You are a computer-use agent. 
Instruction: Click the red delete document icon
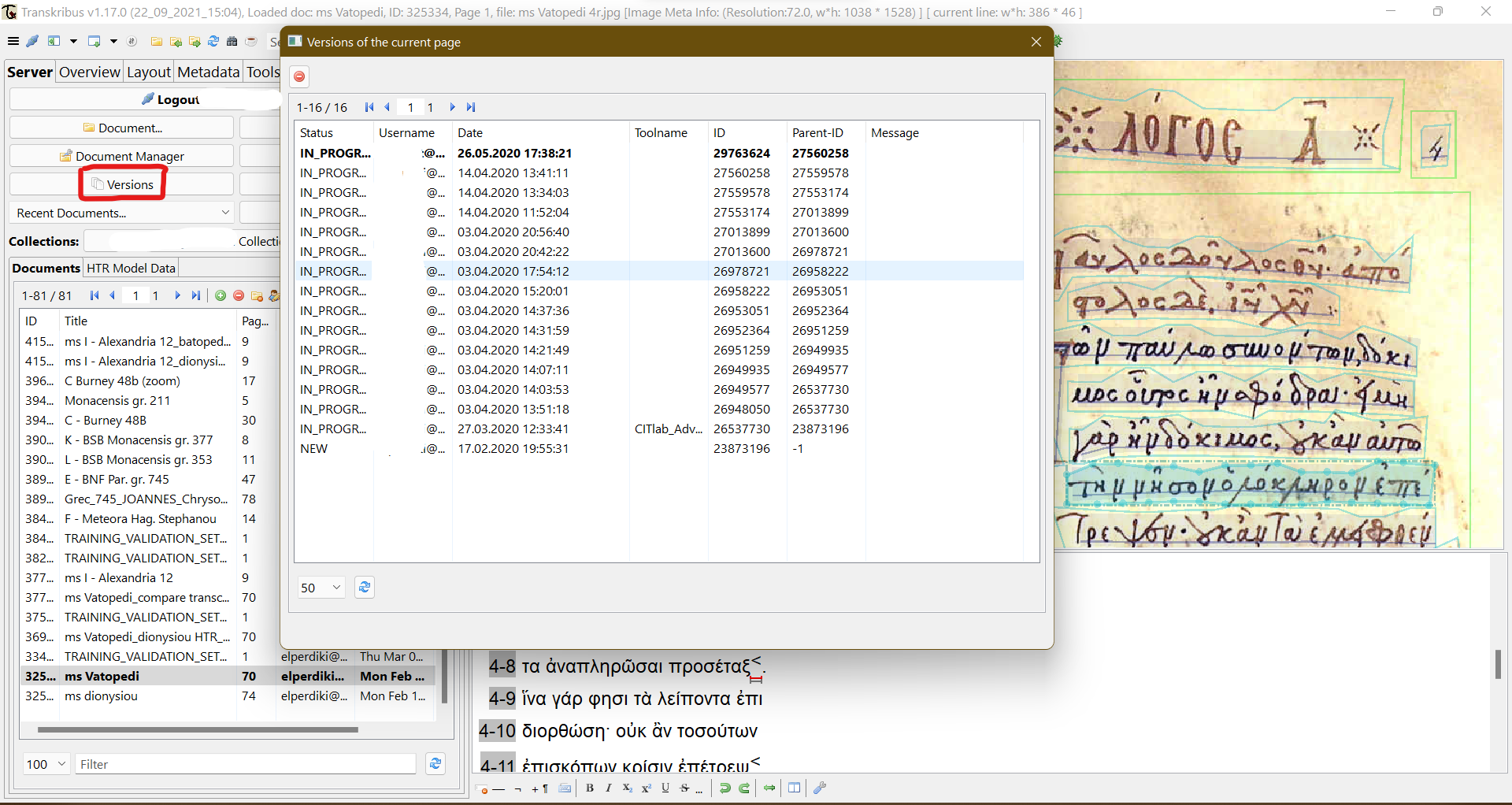(x=239, y=295)
